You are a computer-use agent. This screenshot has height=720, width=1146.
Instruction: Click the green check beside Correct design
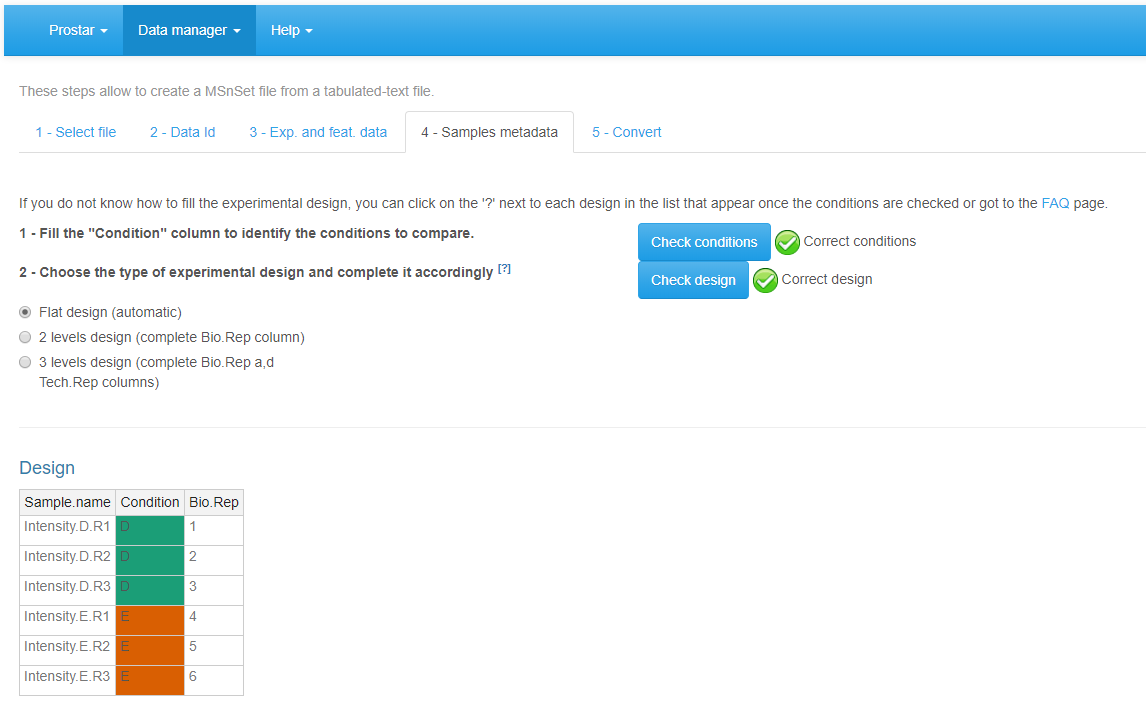[x=765, y=280]
